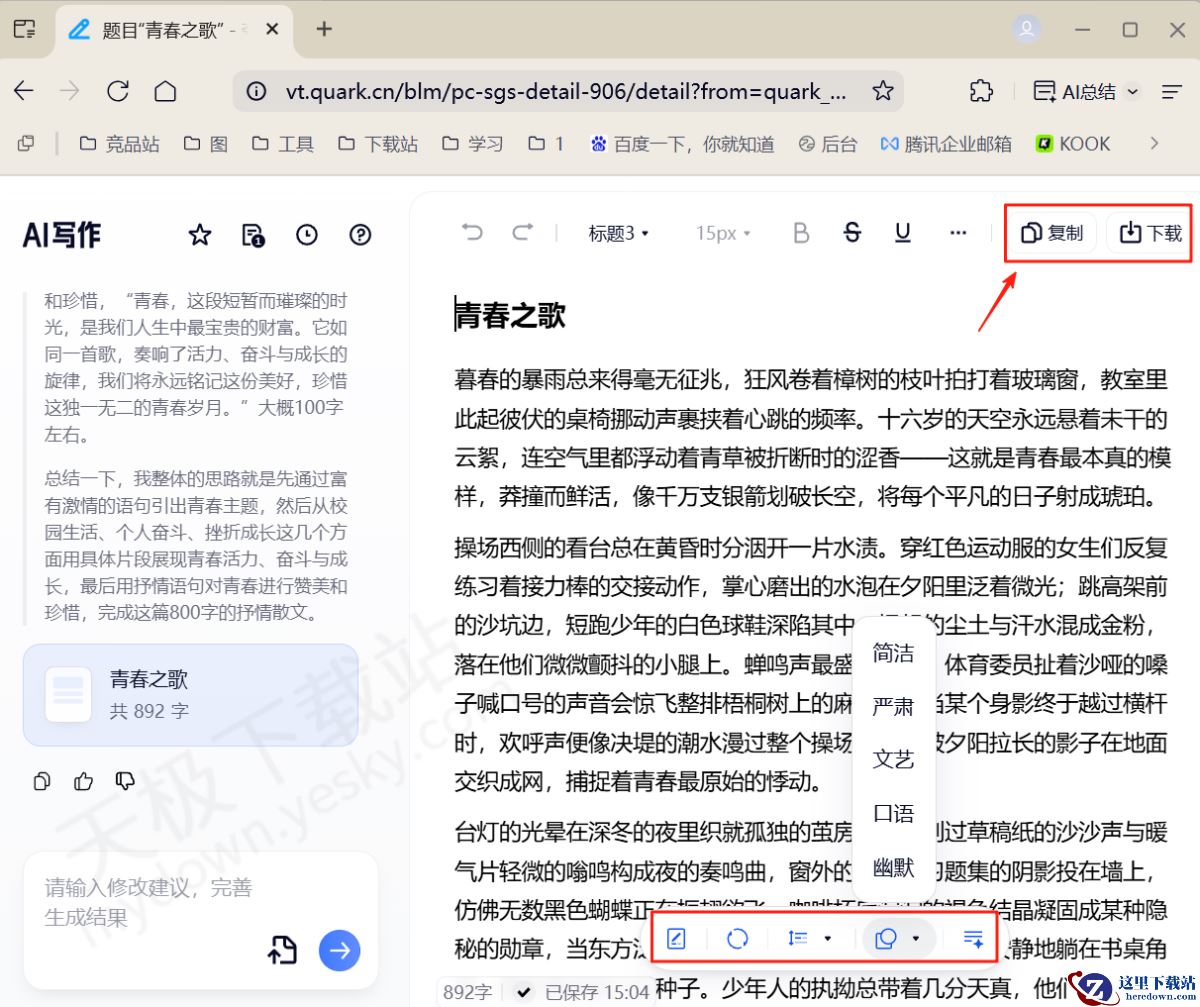Screen dimensions: 1200x1007
Task: Open a new tab with plus button
Action: (324, 29)
